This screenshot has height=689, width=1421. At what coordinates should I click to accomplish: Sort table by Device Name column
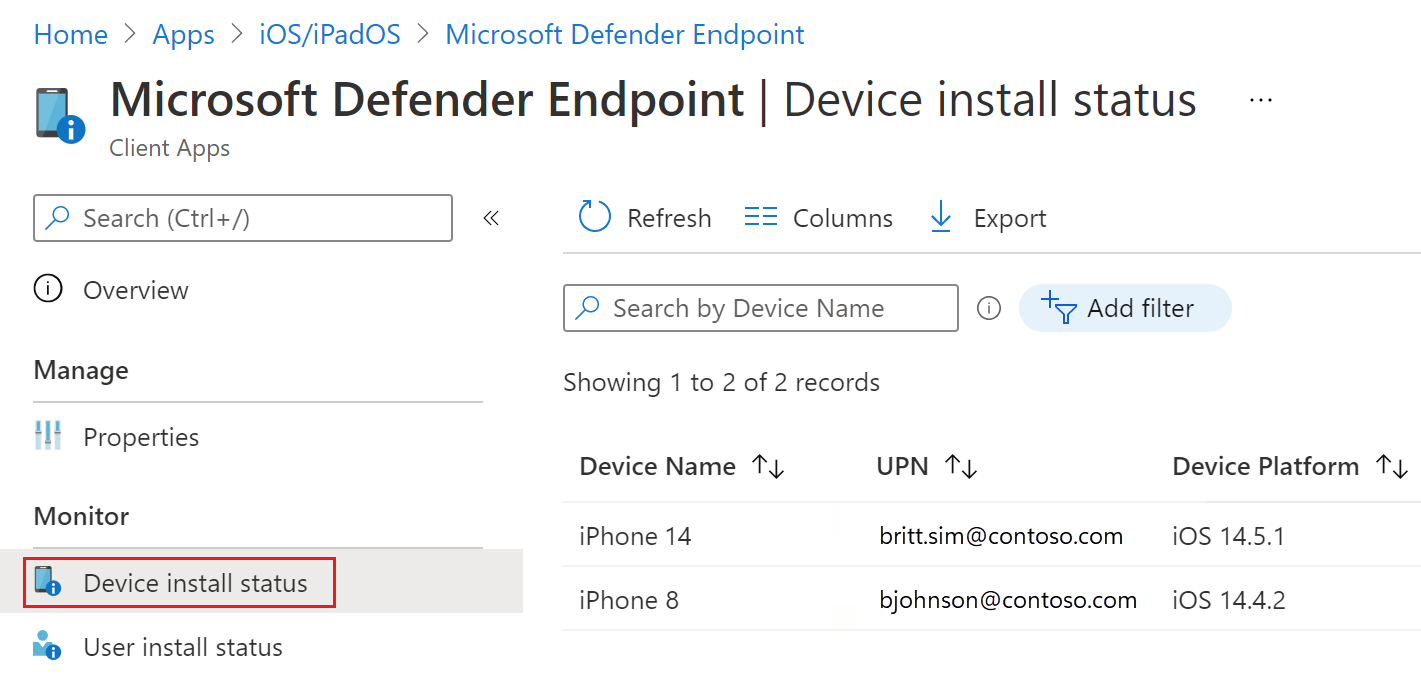coord(768,466)
